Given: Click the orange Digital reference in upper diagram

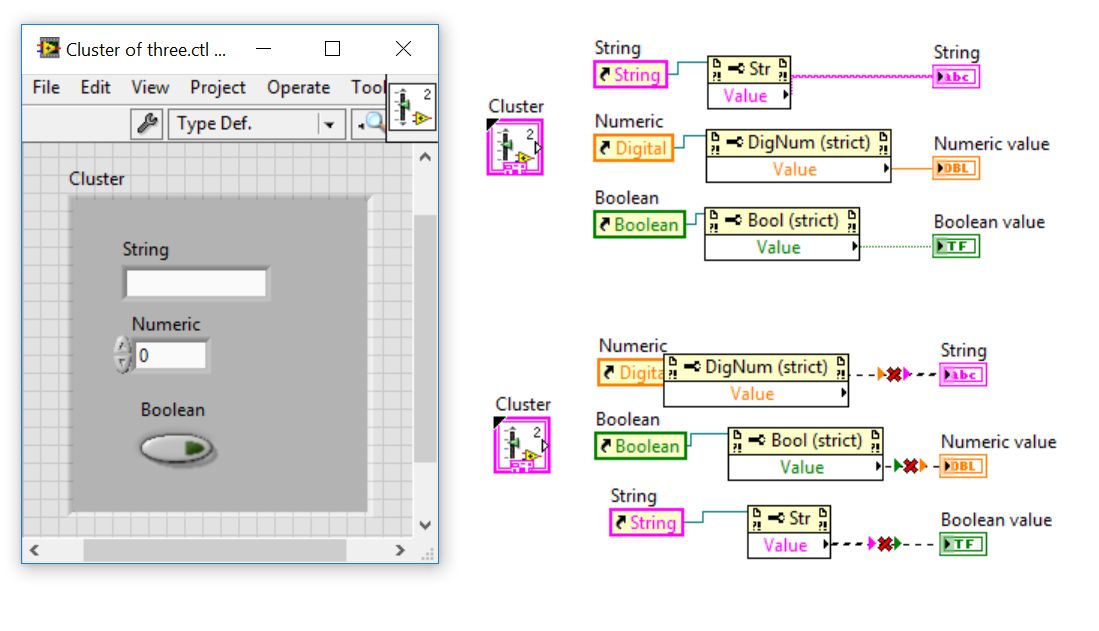Looking at the screenshot, I should click(x=634, y=148).
